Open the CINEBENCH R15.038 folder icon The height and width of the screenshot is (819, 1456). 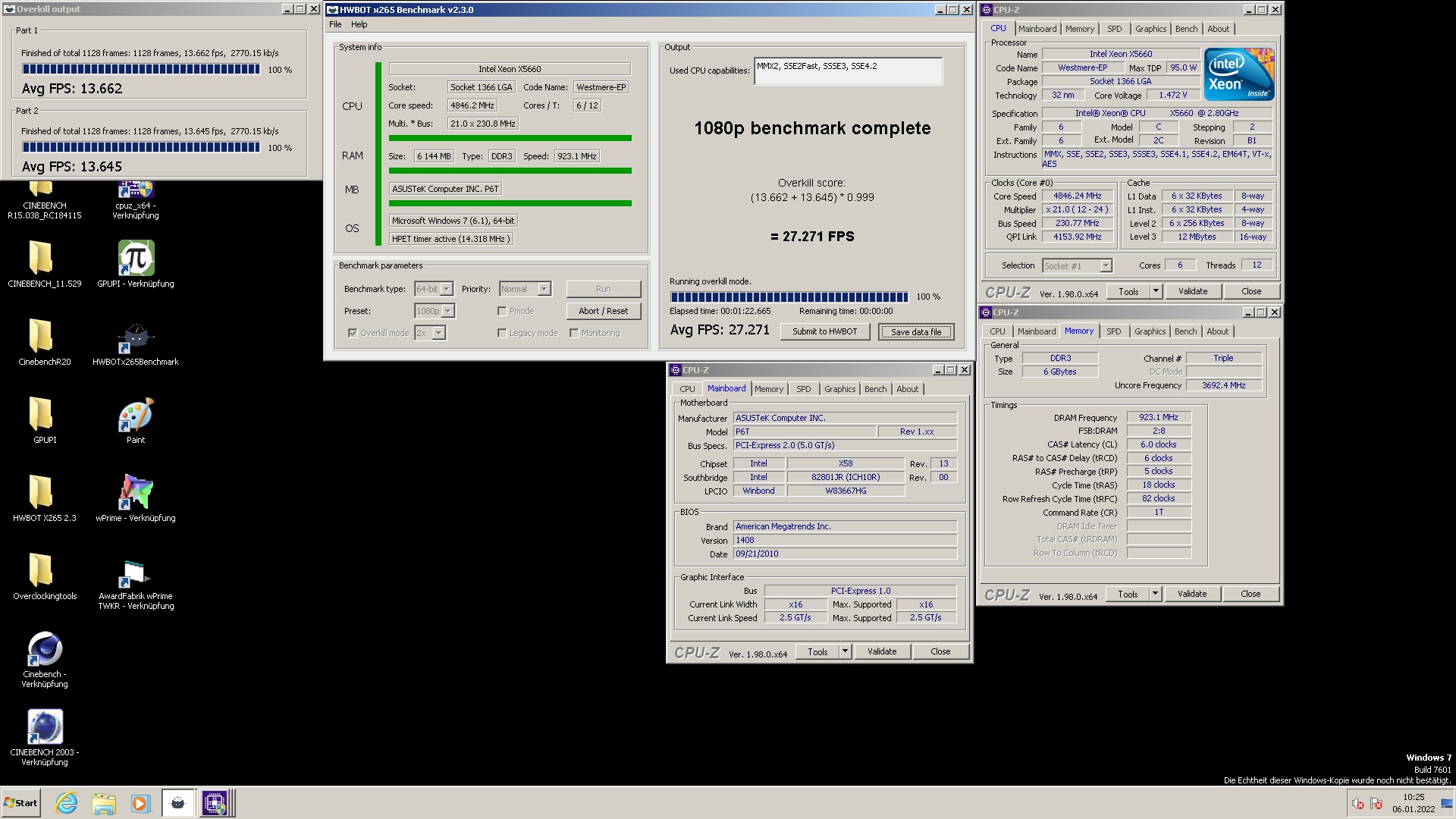pos(41,189)
